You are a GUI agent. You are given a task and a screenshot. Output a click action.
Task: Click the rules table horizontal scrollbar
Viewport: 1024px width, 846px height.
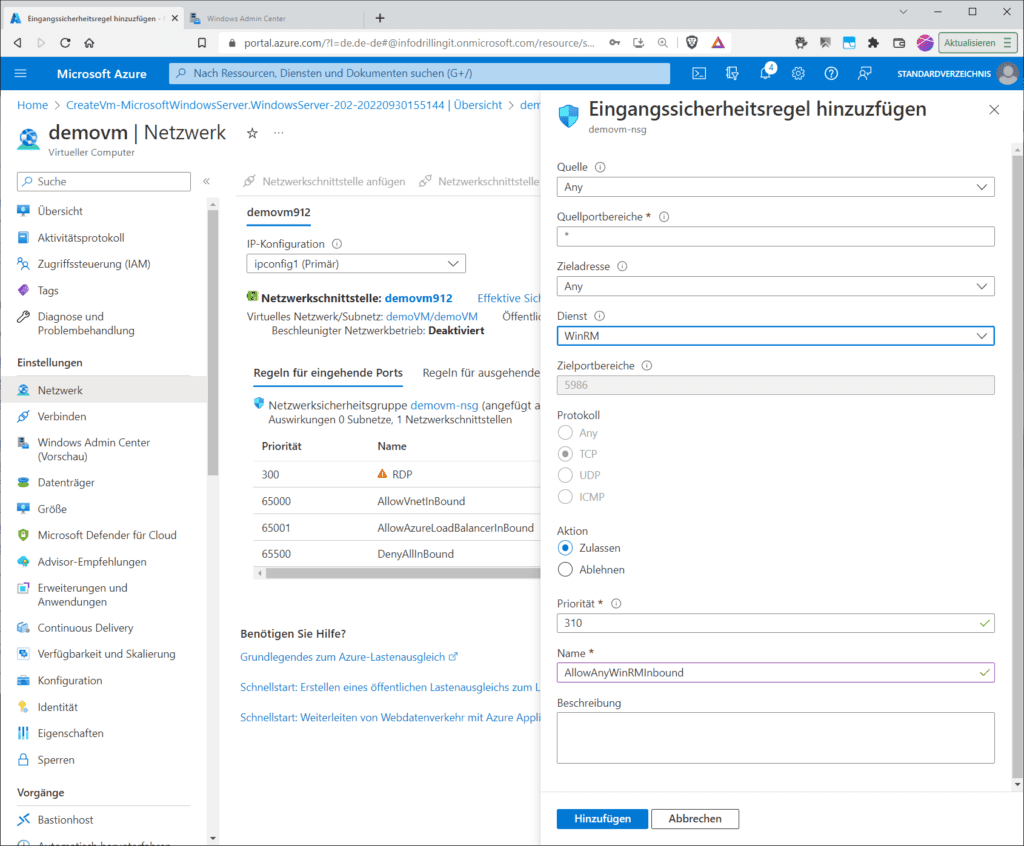tap(403, 573)
